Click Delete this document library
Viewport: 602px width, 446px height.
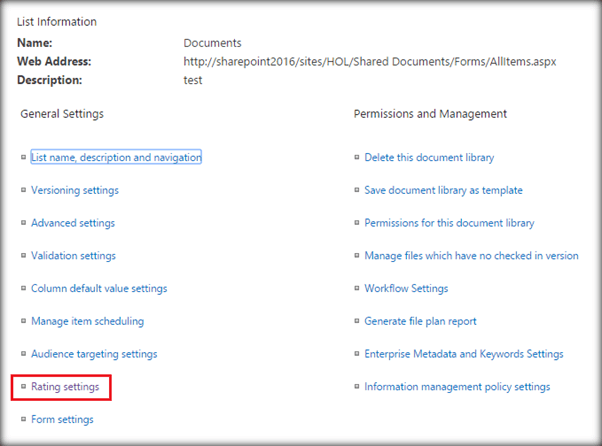(429, 157)
